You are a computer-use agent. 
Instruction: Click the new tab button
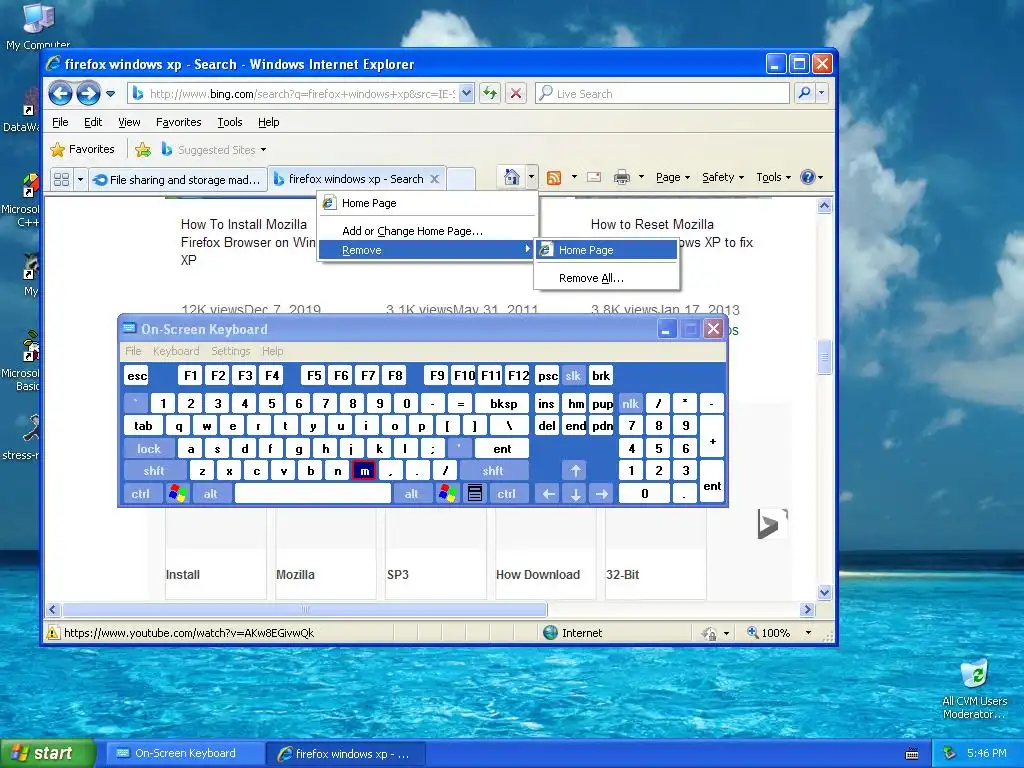point(461,179)
